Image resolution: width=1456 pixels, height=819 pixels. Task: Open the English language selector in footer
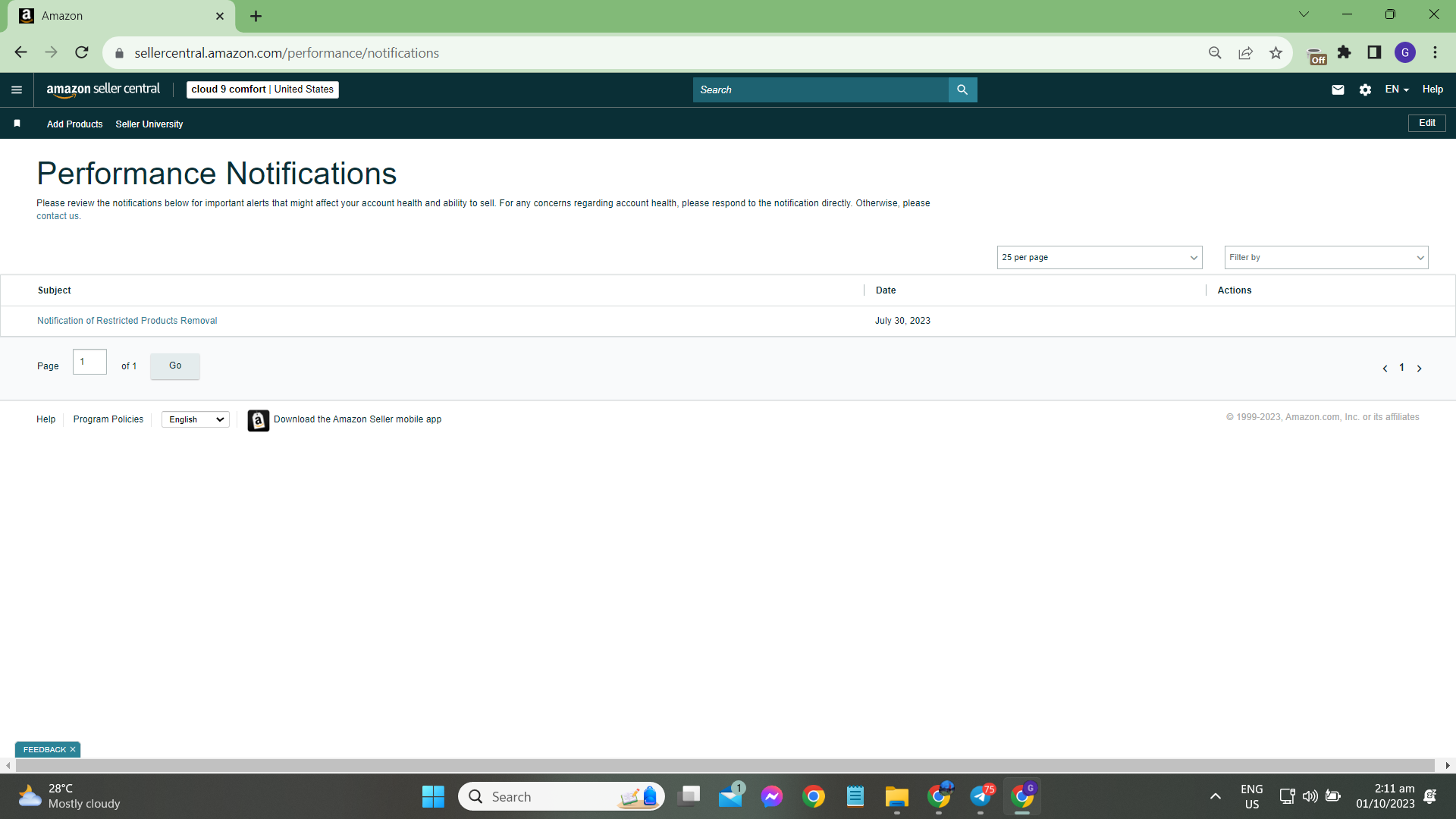pyautogui.click(x=196, y=420)
